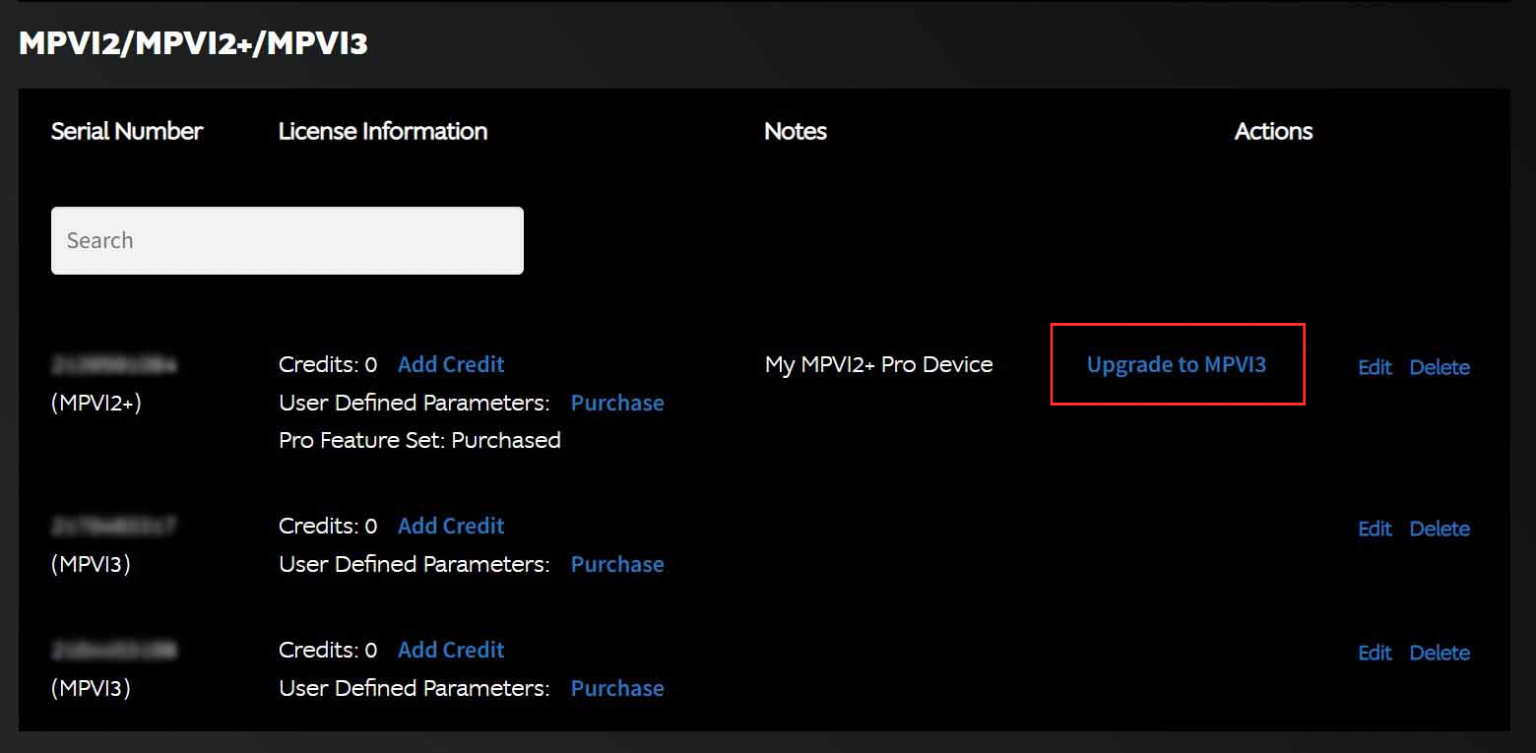Viewport: 1536px width, 753px height.
Task: Click the Notes column header
Action: tap(795, 131)
